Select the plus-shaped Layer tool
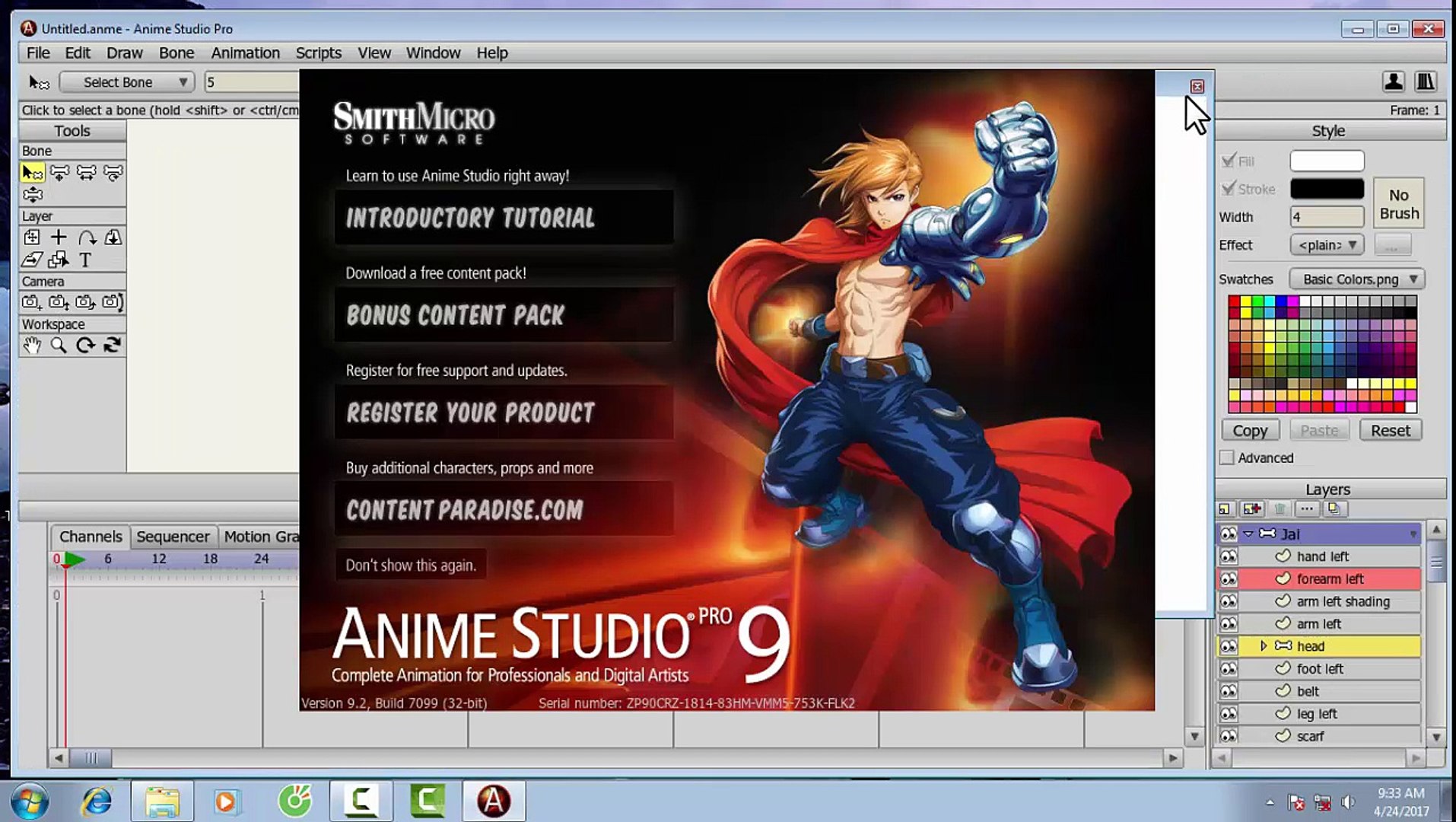Screen dimensions: 1456x822 59,237
